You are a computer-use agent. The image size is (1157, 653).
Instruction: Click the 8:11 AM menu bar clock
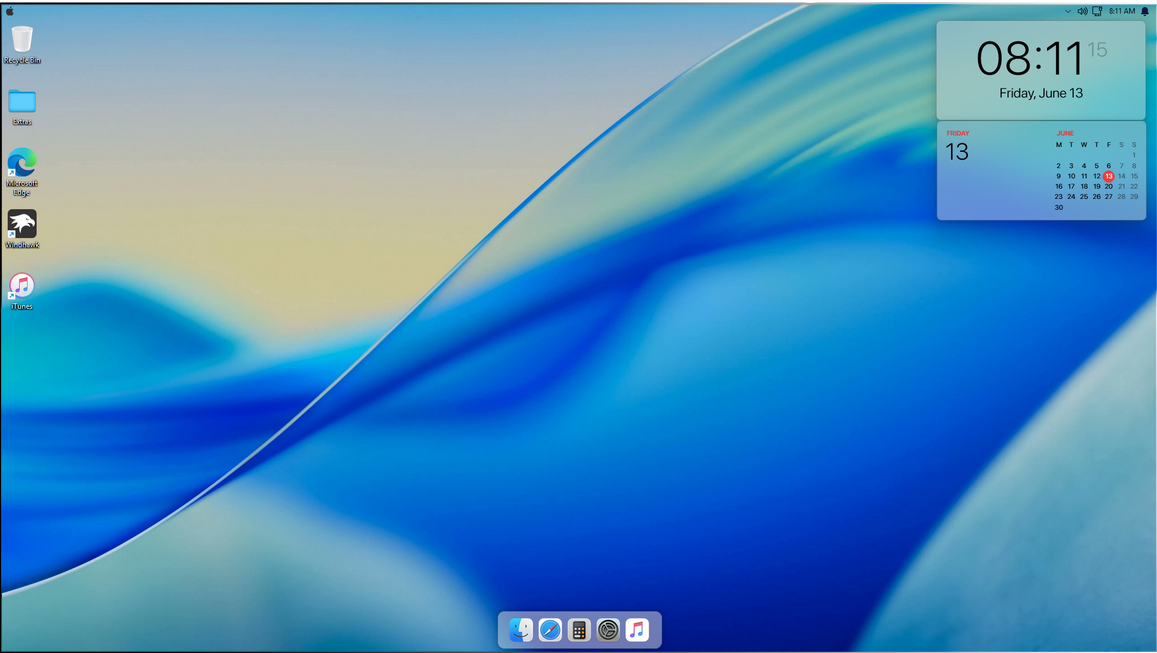coord(1122,11)
